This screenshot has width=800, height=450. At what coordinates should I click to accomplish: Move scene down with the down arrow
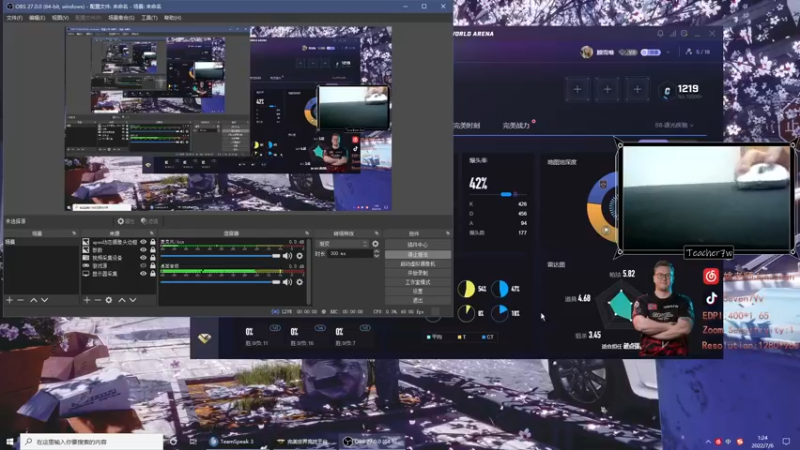44,300
